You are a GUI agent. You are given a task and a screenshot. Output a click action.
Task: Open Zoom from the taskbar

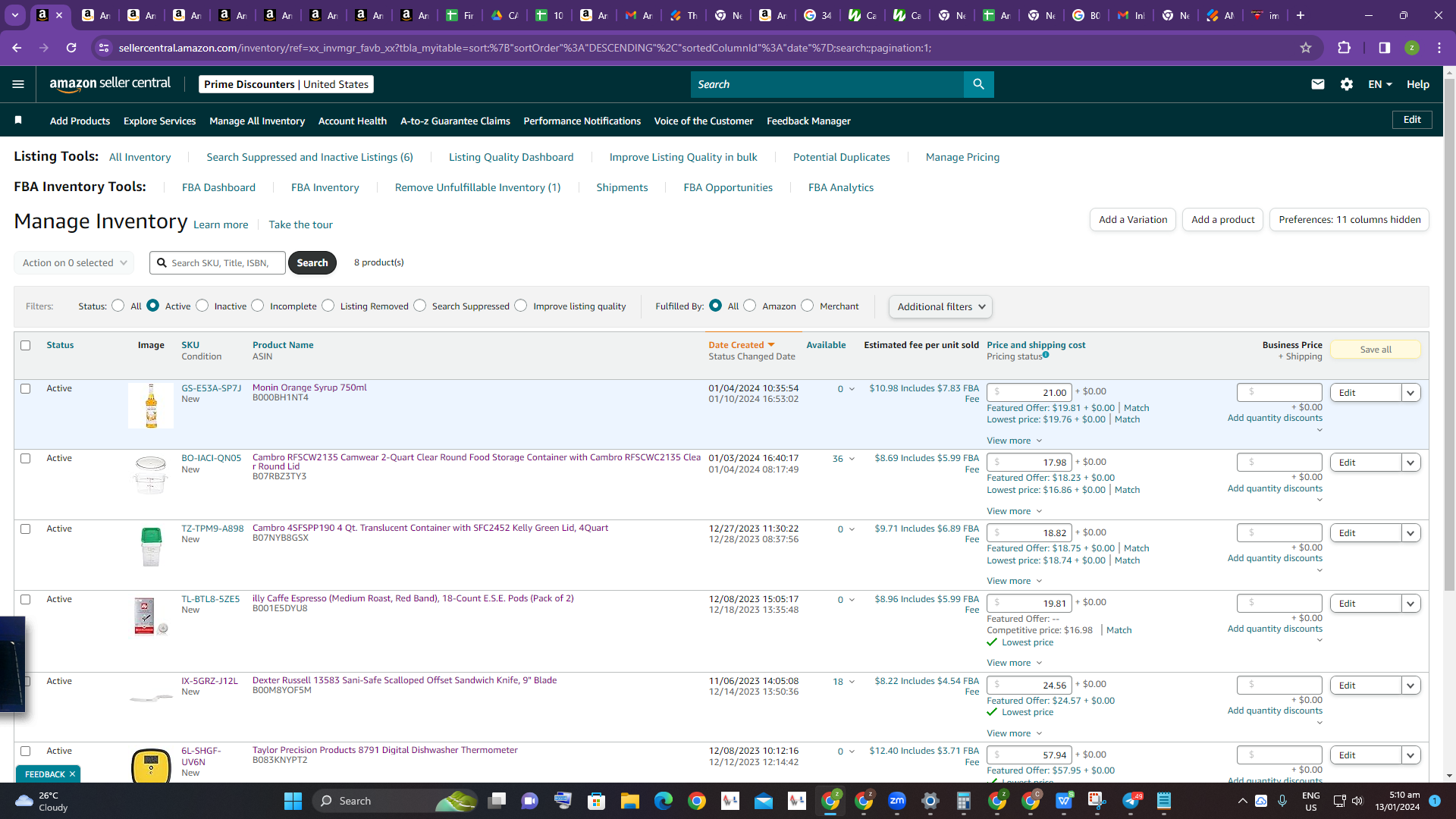(897, 801)
